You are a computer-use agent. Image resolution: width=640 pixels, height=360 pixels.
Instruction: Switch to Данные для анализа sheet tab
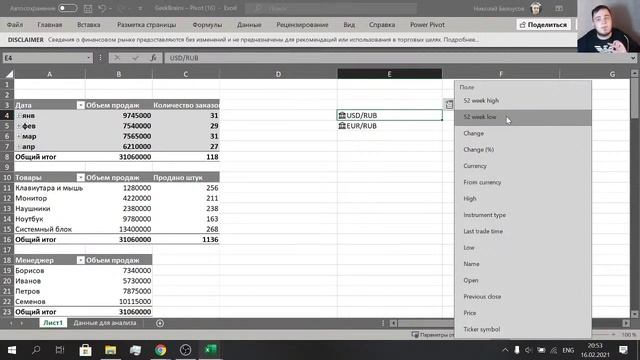105,323
